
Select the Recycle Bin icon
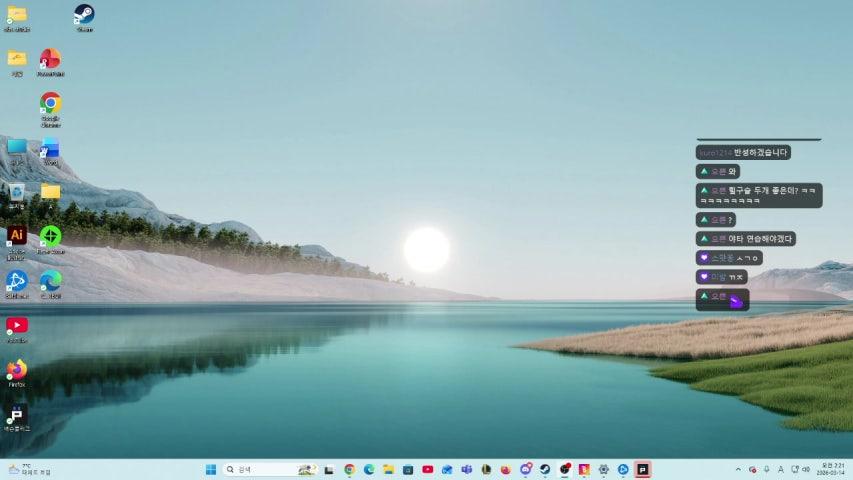coord(17,191)
